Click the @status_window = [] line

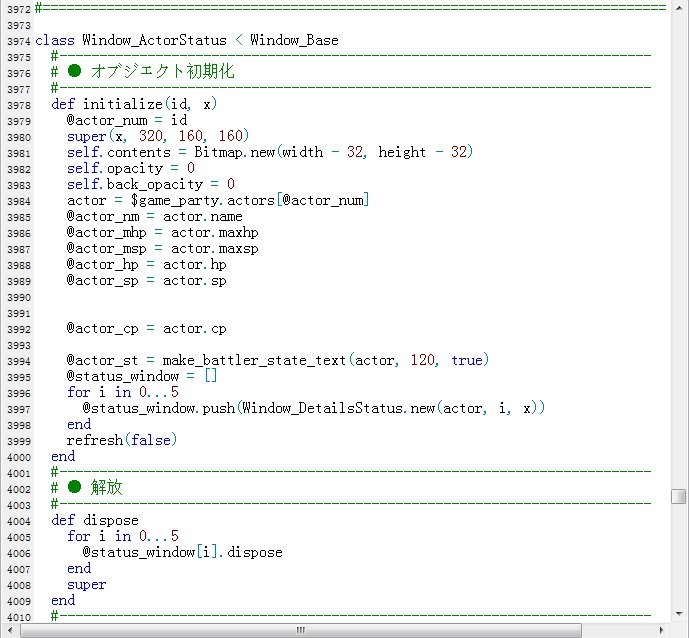[x=142, y=377]
